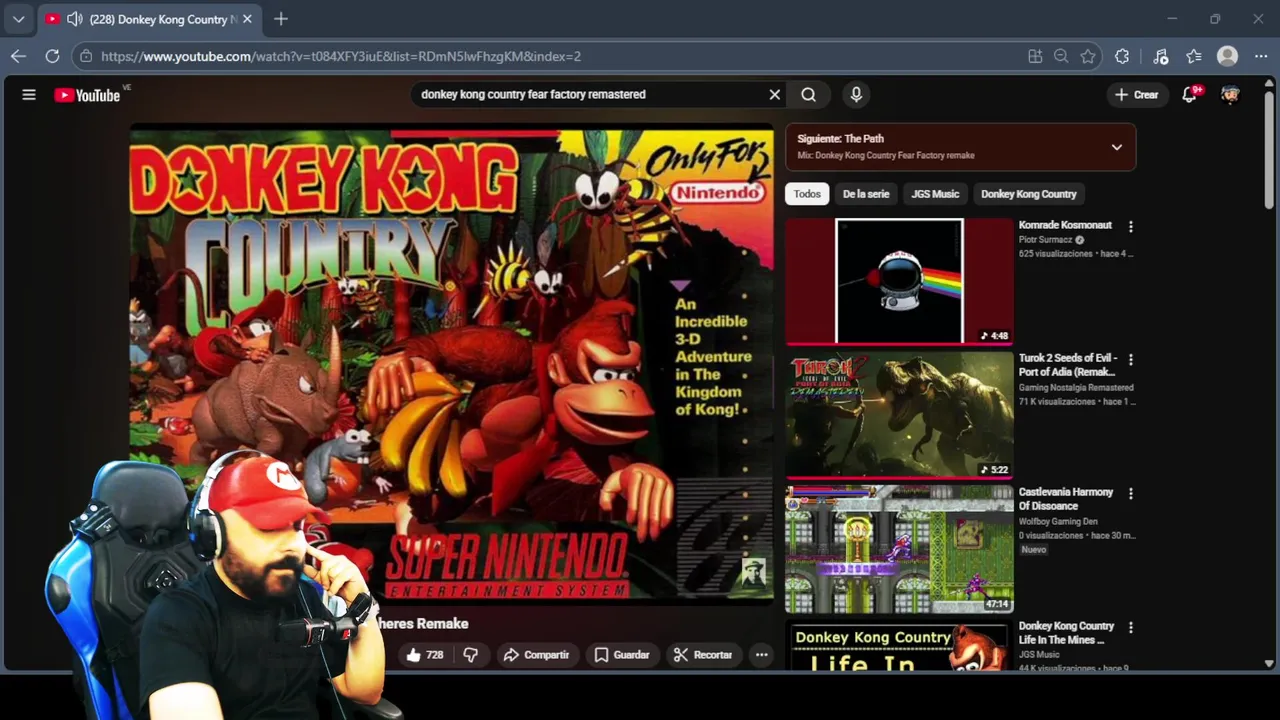Viewport: 1280px width, 720px height.
Task: Select the Donkey Kong Country chip
Action: (1029, 194)
